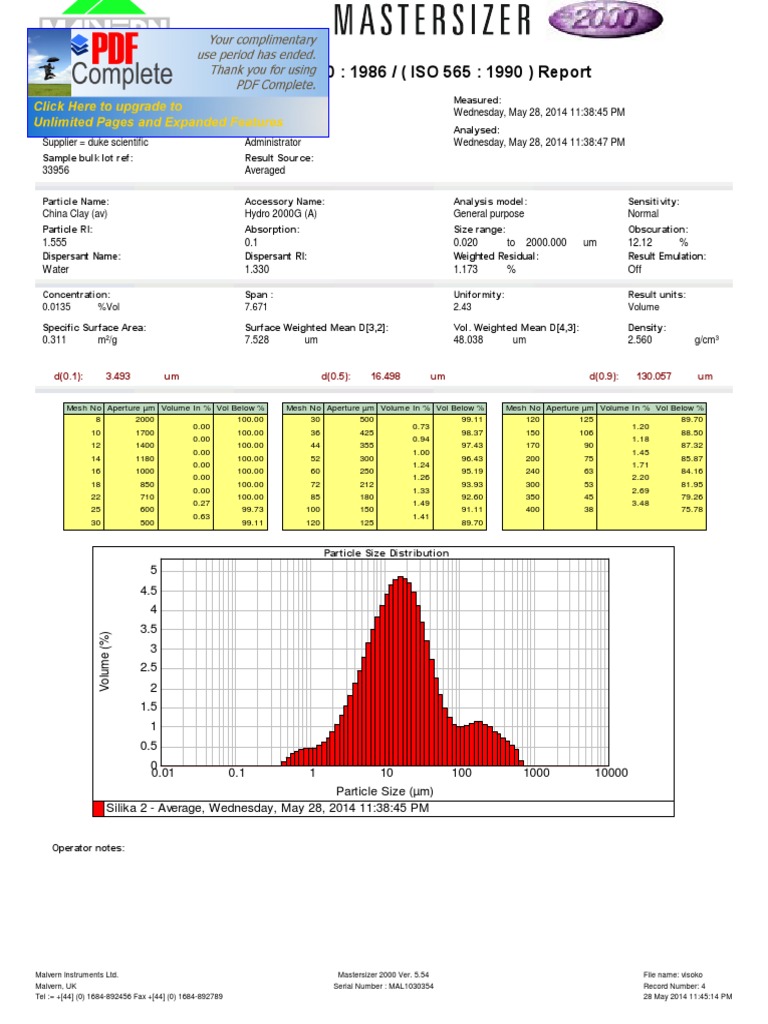This screenshot has height=1024, width=768.
Task: Click the 'Click Here to upgrade' banner link
Action: tap(157, 114)
